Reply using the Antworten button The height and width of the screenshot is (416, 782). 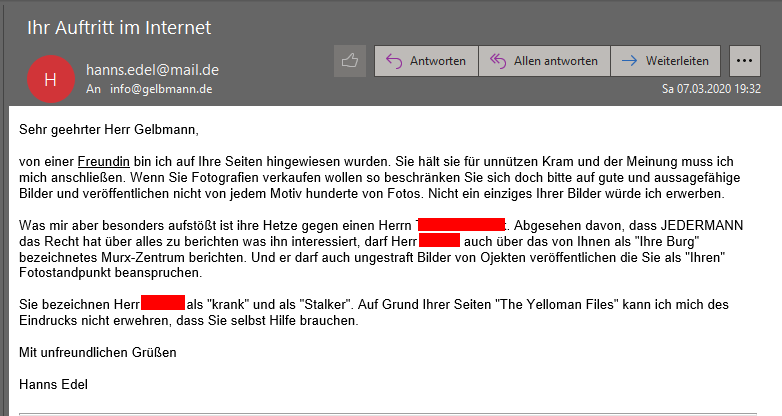point(426,61)
